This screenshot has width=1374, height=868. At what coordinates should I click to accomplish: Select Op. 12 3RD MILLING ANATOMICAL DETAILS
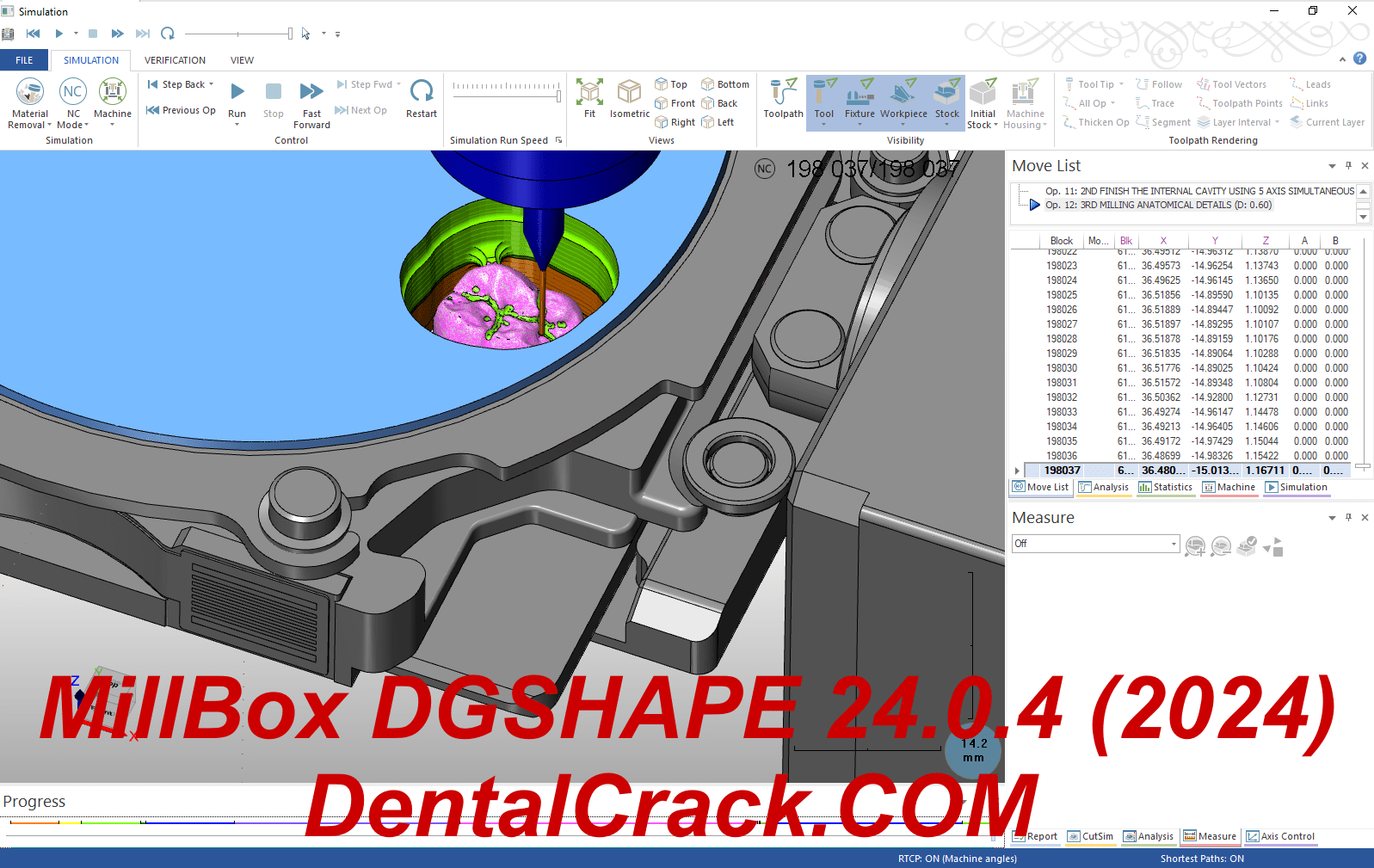click(x=1158, y=205)
